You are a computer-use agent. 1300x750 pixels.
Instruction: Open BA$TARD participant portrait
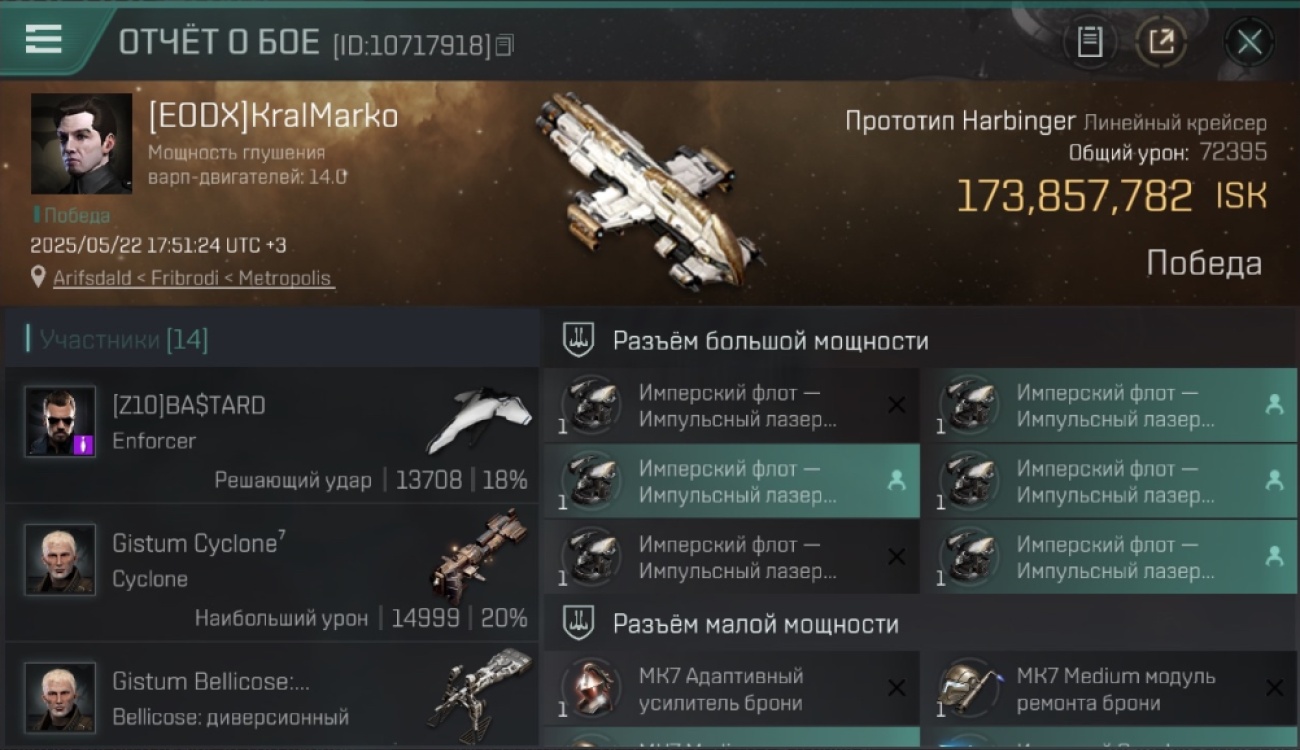click(x=60, y=422)
